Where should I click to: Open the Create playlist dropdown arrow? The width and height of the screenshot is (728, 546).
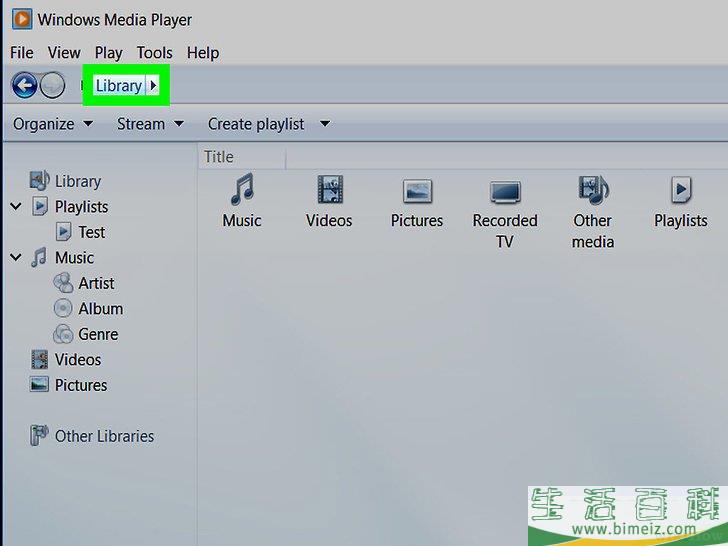(x=325, y=124)
